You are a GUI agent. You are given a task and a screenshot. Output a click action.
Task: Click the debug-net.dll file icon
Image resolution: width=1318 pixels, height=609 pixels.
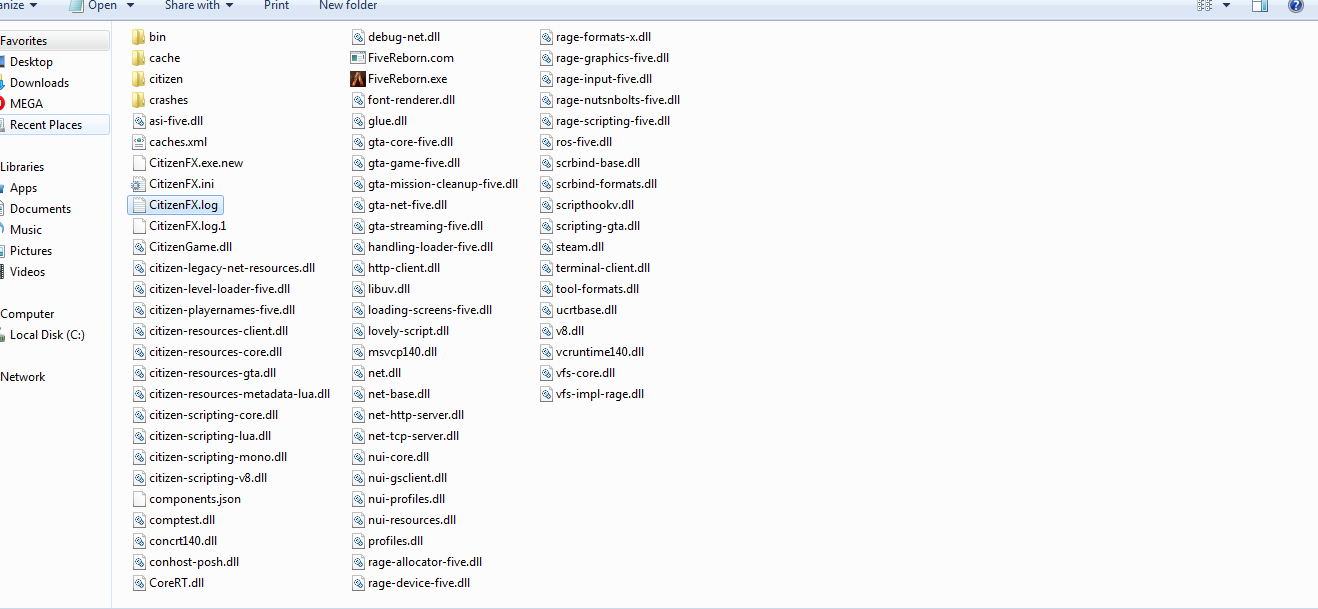pyautogui.click(x=357, y=37)
